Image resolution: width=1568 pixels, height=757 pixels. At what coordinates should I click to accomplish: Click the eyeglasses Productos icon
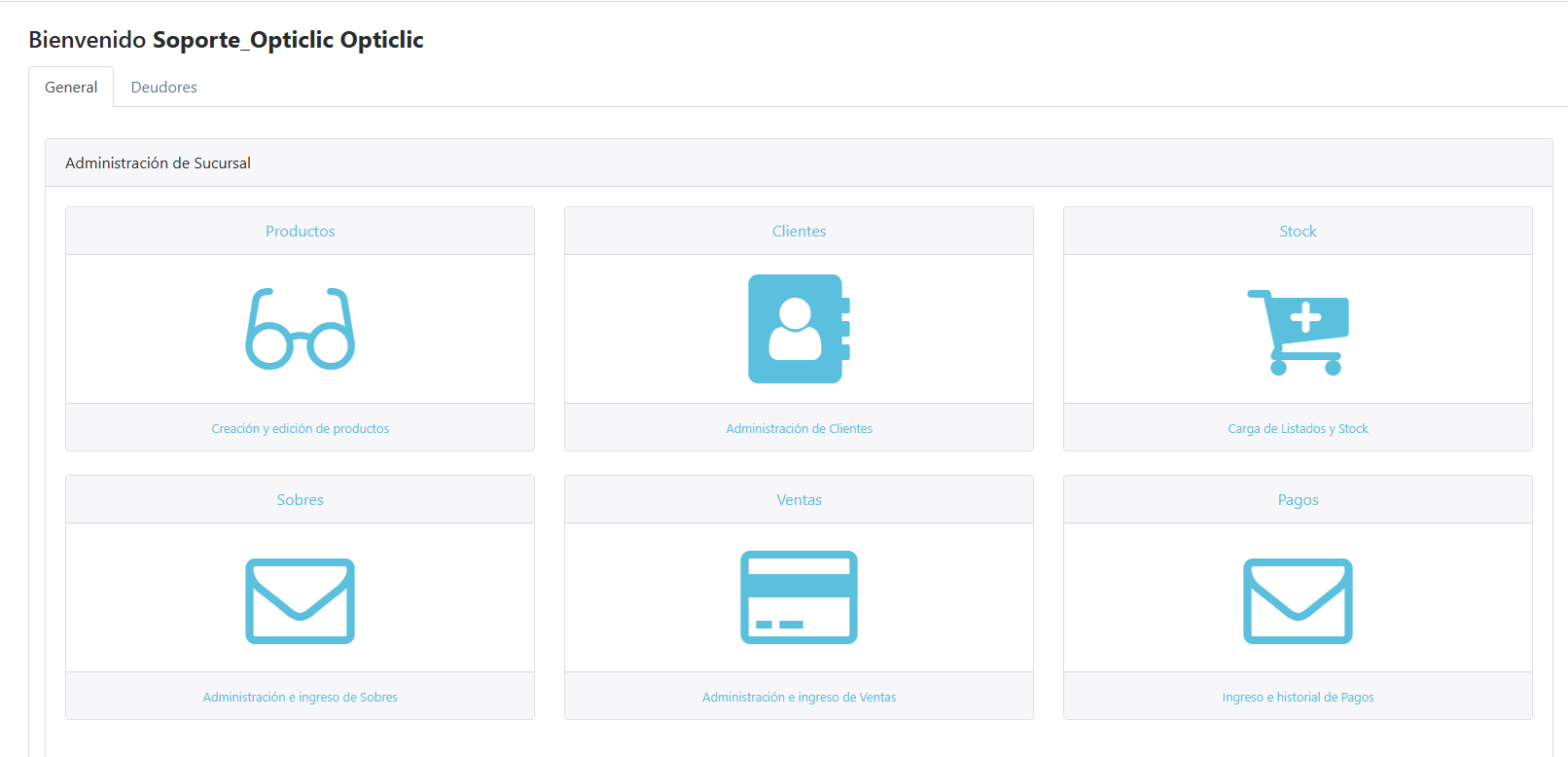tap(300, 329)
